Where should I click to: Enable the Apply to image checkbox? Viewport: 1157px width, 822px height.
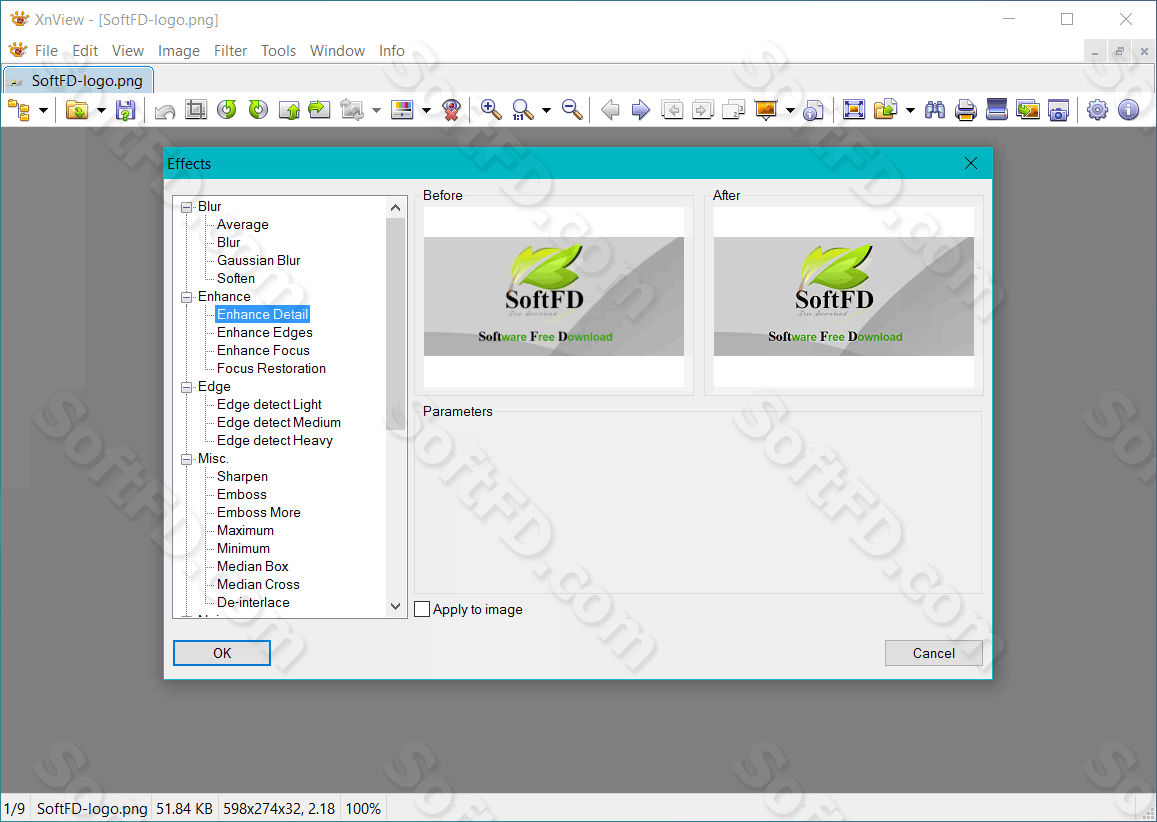tap(422, 609)
